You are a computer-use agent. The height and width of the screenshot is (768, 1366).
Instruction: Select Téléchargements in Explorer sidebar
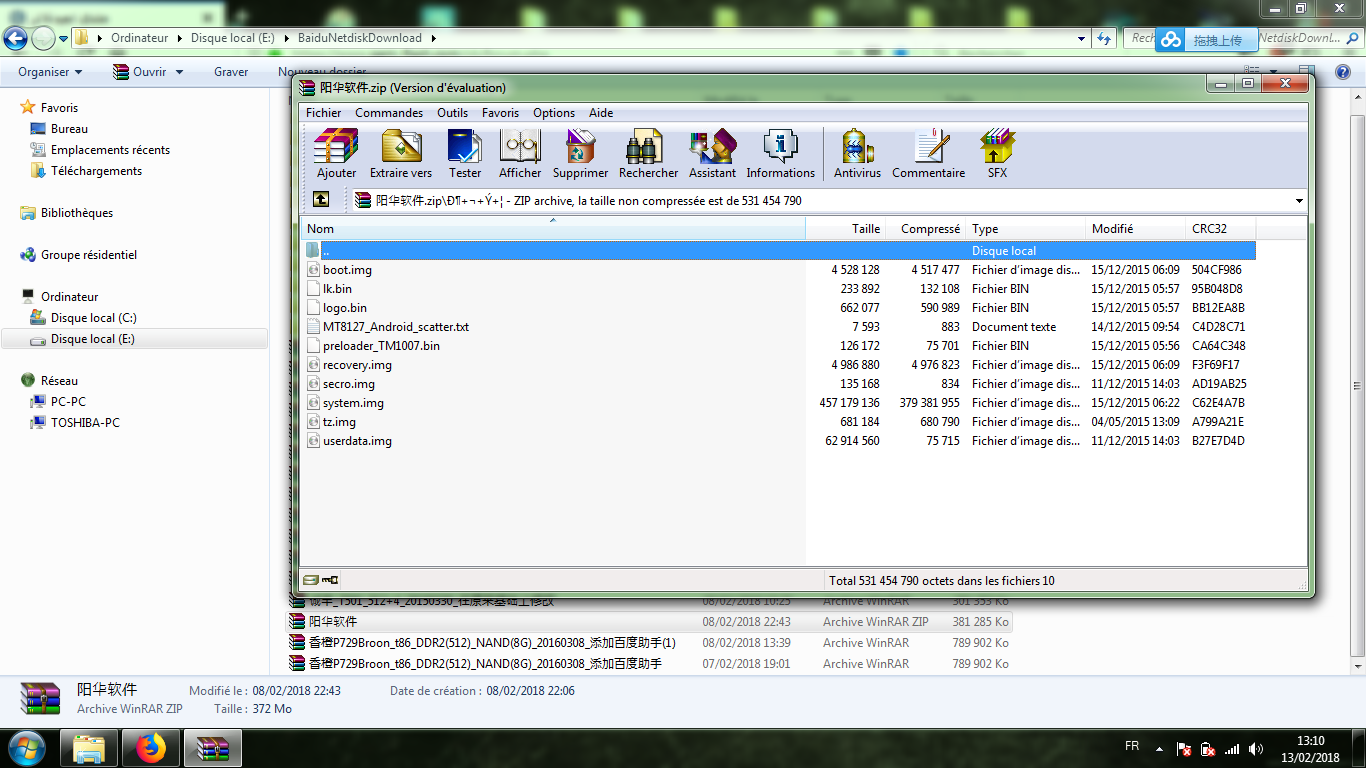pyautogui.click(x=96, y=171)
